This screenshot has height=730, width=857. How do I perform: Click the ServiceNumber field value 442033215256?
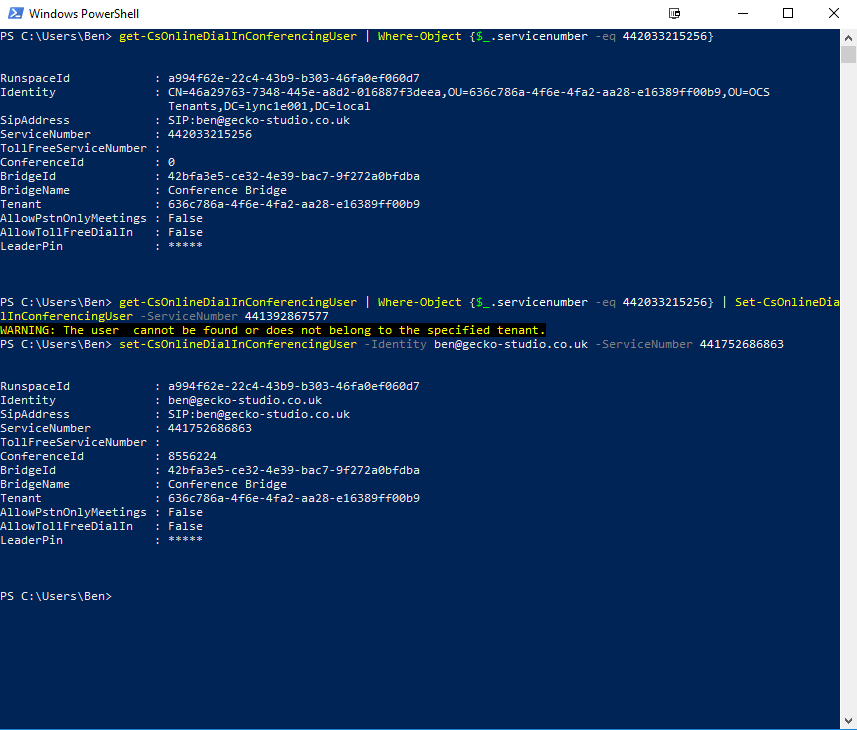pos(210,134)
